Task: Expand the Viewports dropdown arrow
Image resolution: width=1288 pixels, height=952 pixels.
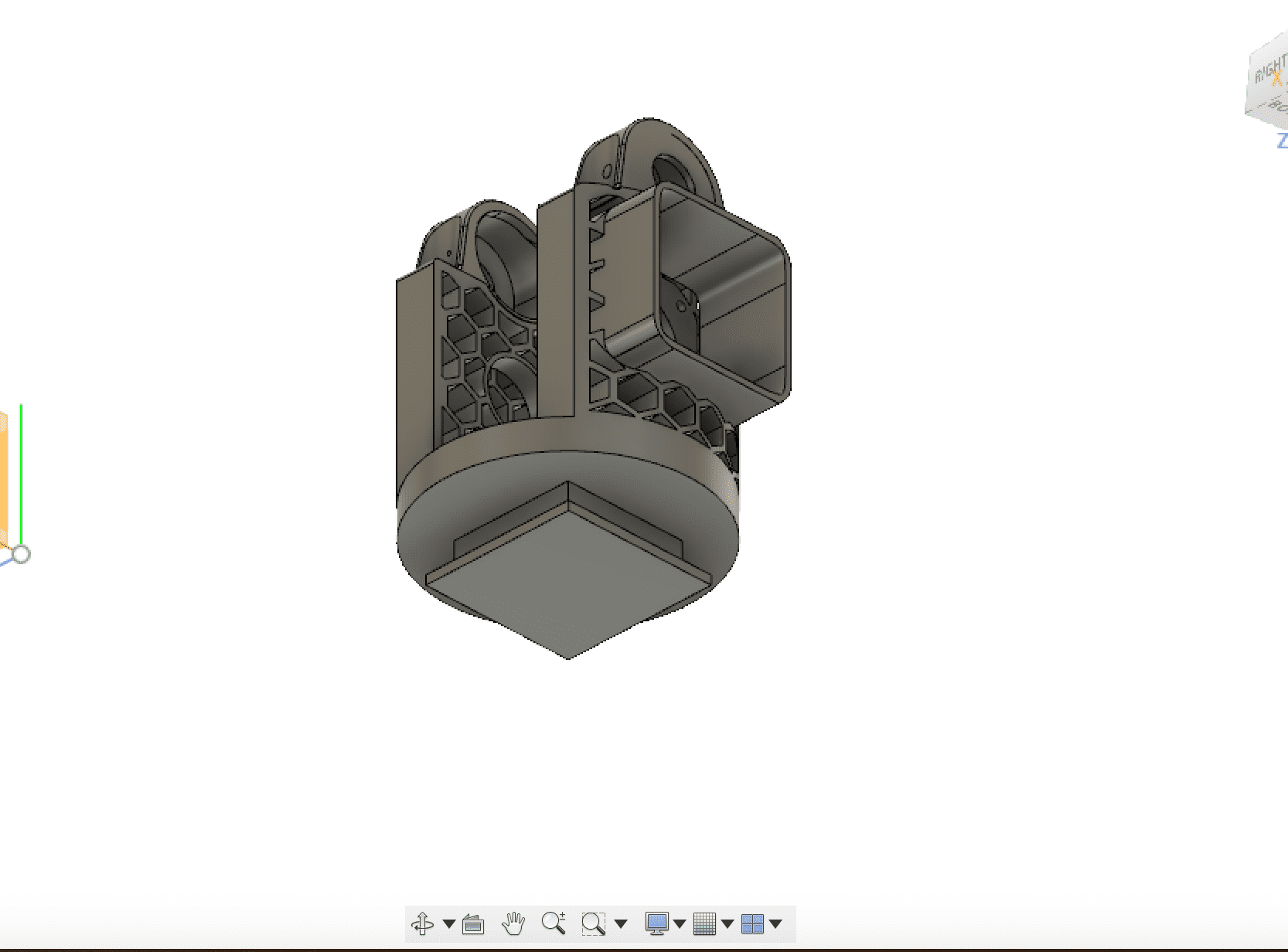Action: click(x=775, y=924)
